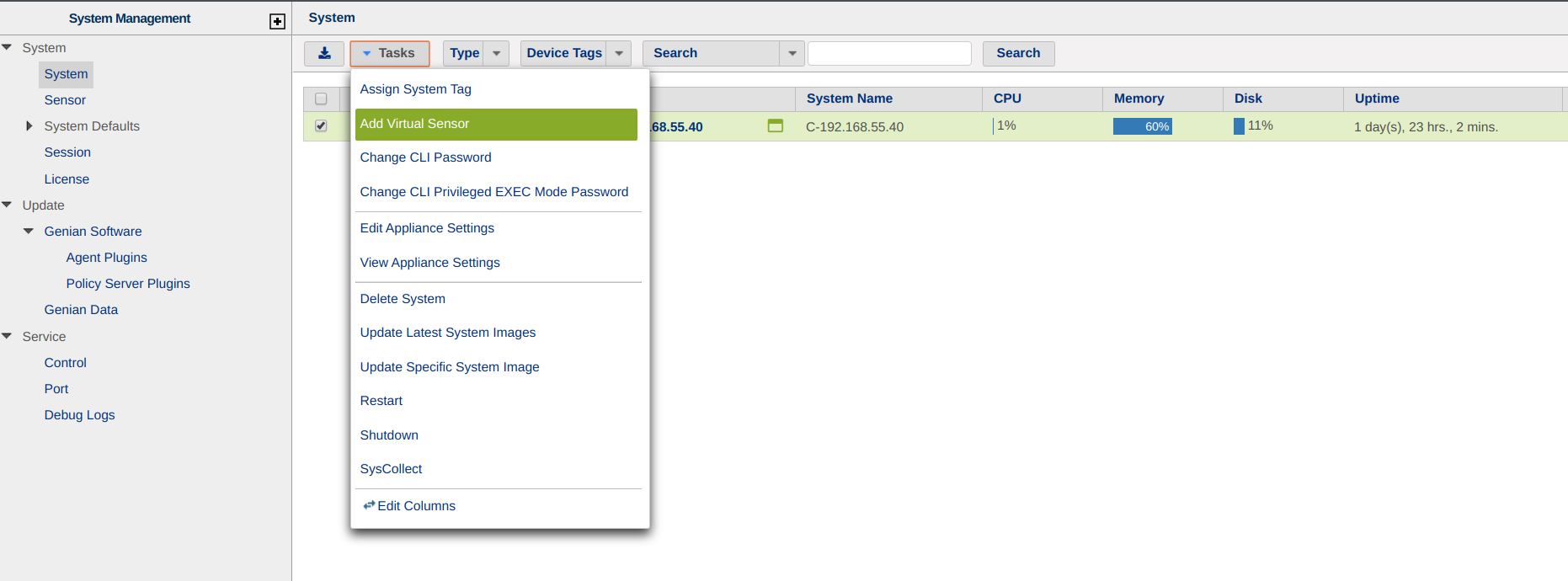1568x581 pixels.
Task: Open the Search criteria dropdown arrow
Action: 792,53
